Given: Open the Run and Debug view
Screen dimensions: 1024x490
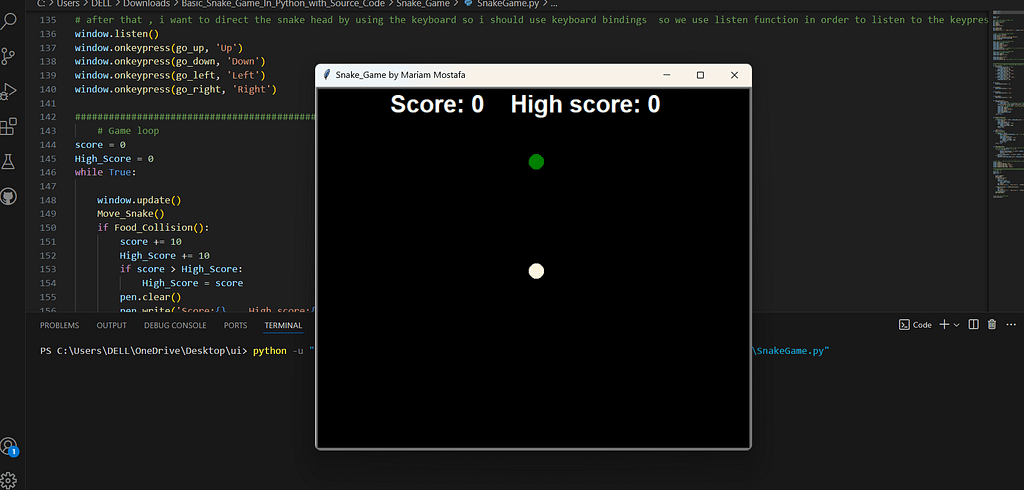Looking at the screenshot, I should click(8, 91).
